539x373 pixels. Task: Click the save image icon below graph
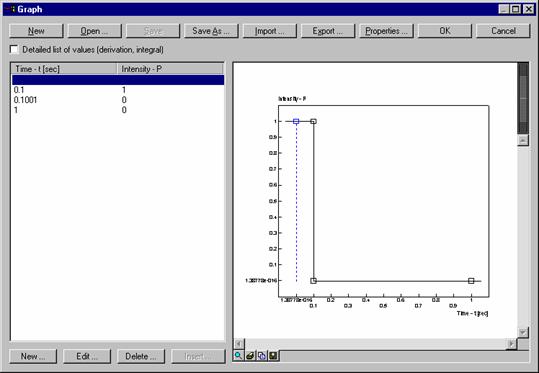273,355
